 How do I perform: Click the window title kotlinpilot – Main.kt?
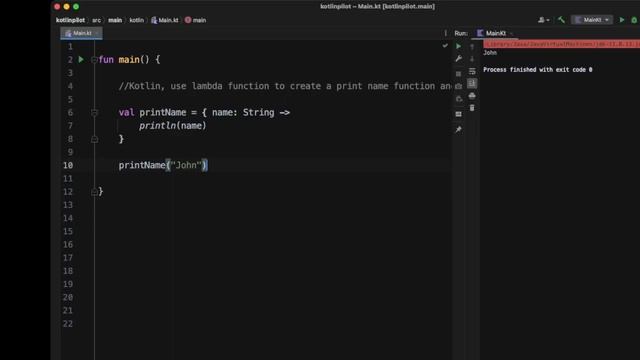377,7
